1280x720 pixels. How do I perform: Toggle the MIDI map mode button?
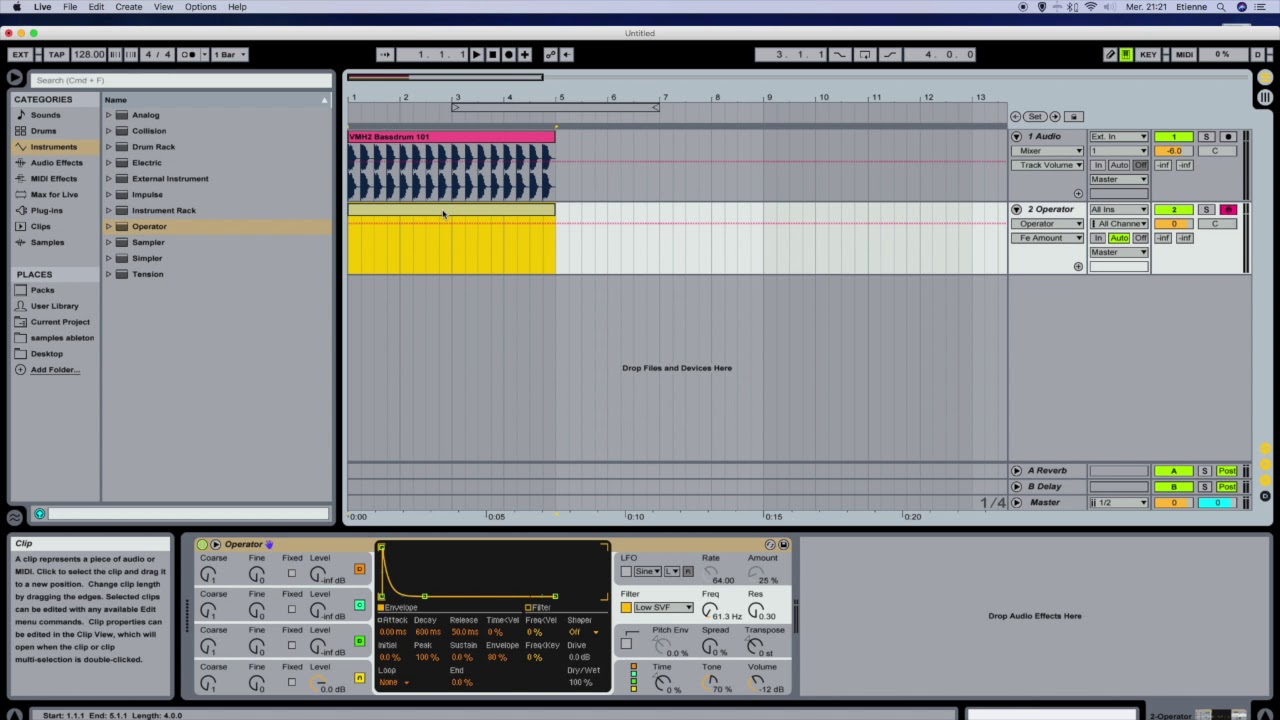[x=1184, y=55]
